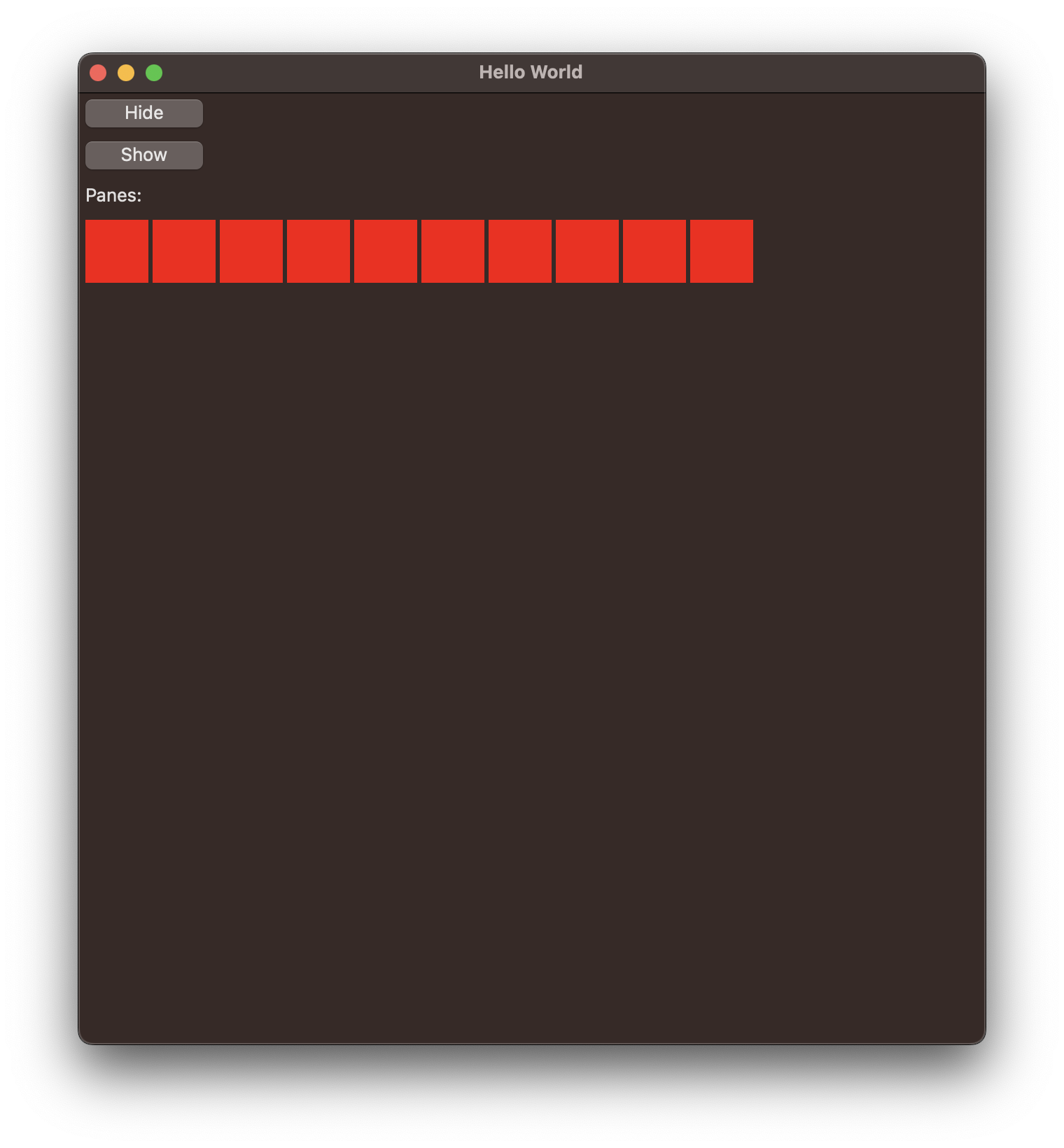The image size is (1064, 1148).
Task: Select the first red pane
Action: [x=117, y=251]
